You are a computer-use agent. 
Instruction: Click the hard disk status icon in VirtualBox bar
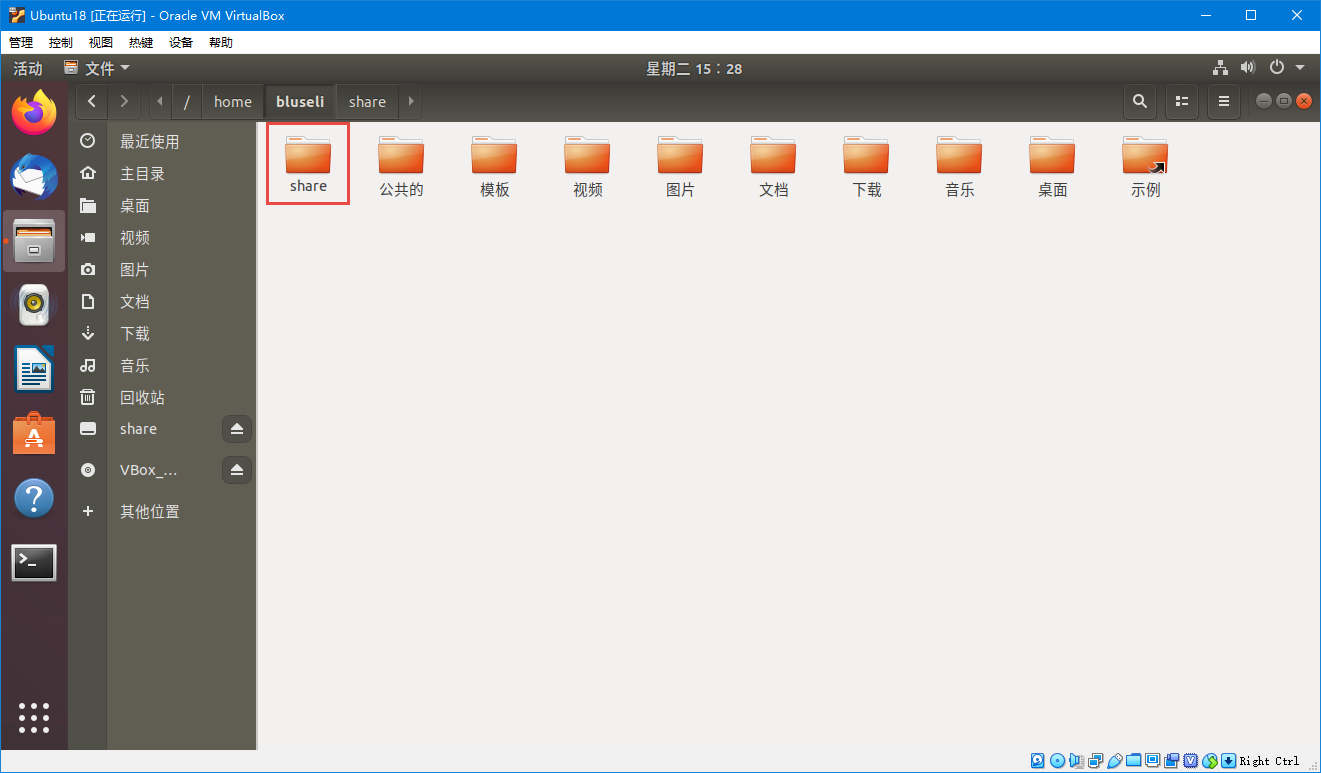[x=1037, y=761]
